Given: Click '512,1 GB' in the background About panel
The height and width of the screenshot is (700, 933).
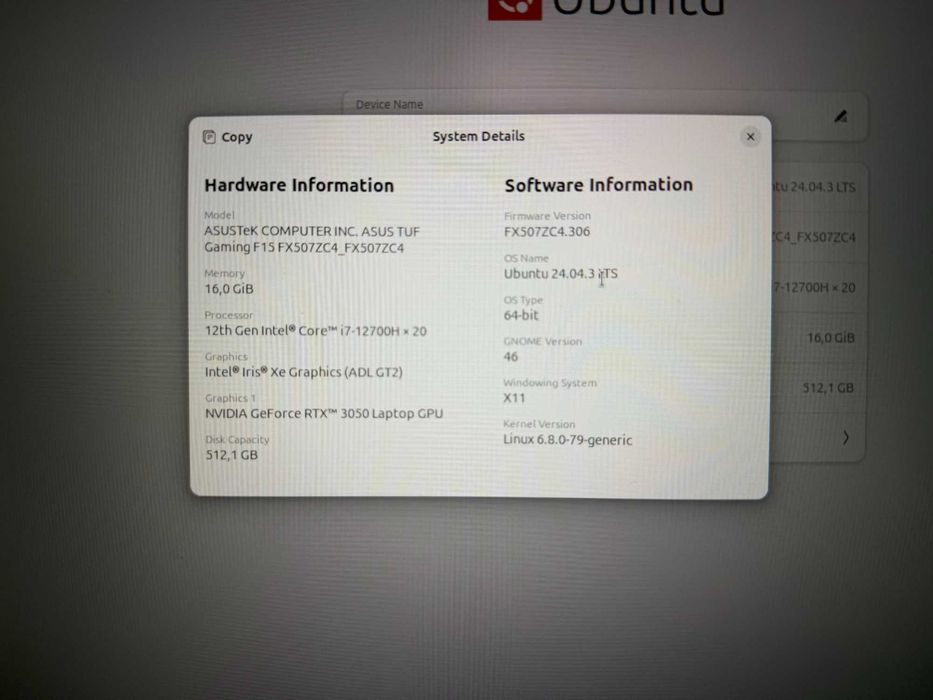Looking at the screenshot, I should point(828,388).
